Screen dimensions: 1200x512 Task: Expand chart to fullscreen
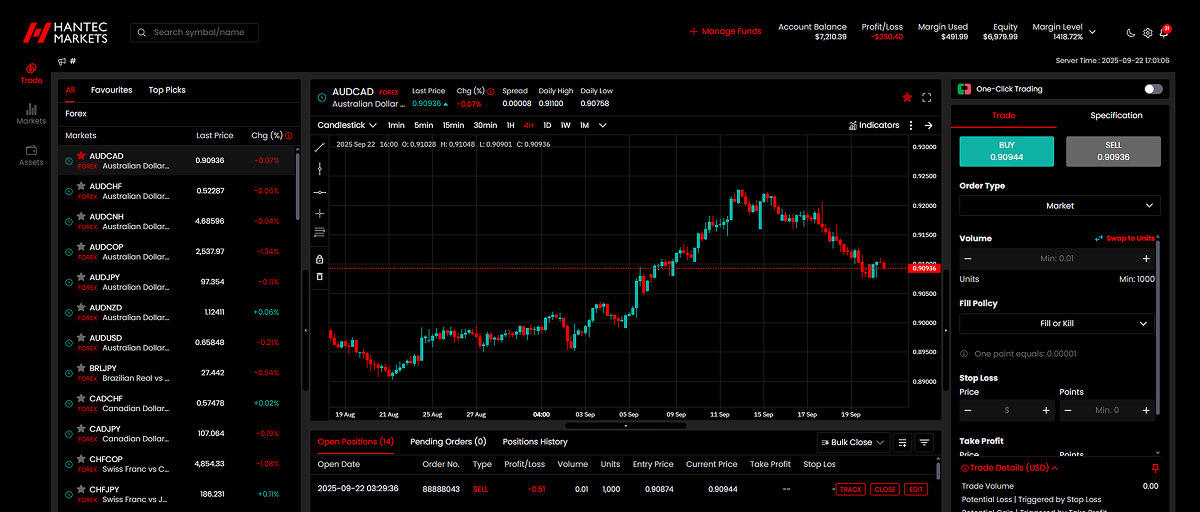click(927, 97)
